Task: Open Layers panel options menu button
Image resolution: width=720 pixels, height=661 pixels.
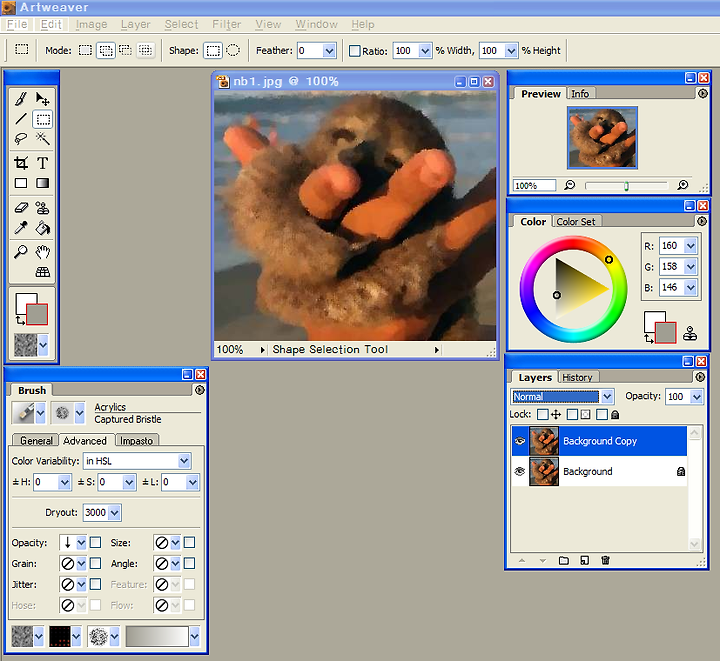Action: pyautogui.click(x=700, y=377)
